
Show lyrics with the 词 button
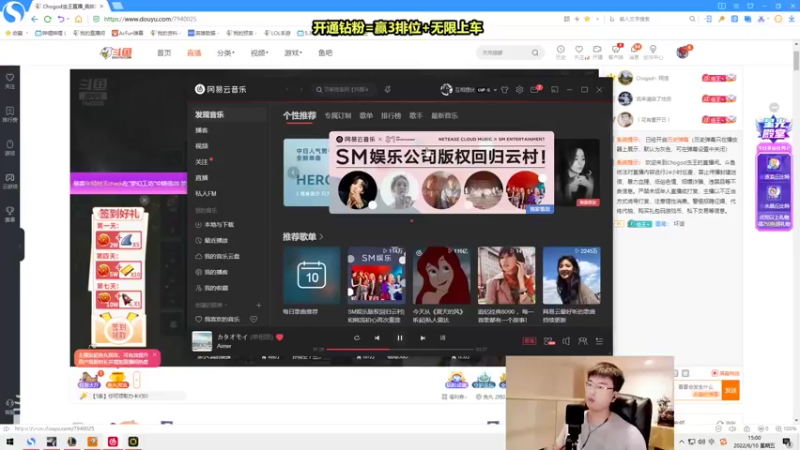tap(442, 338)
